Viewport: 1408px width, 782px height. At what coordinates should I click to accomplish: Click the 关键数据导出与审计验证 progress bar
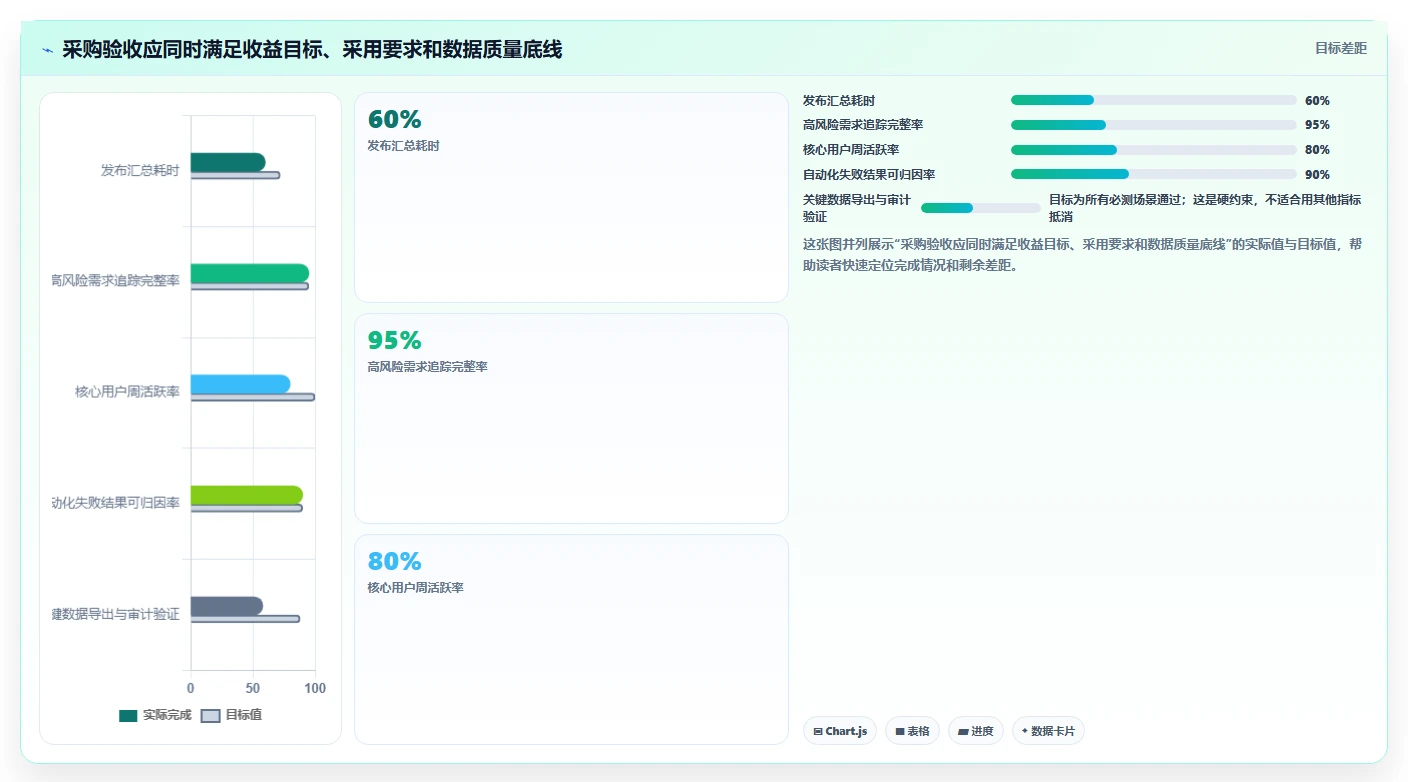(981, 208)
